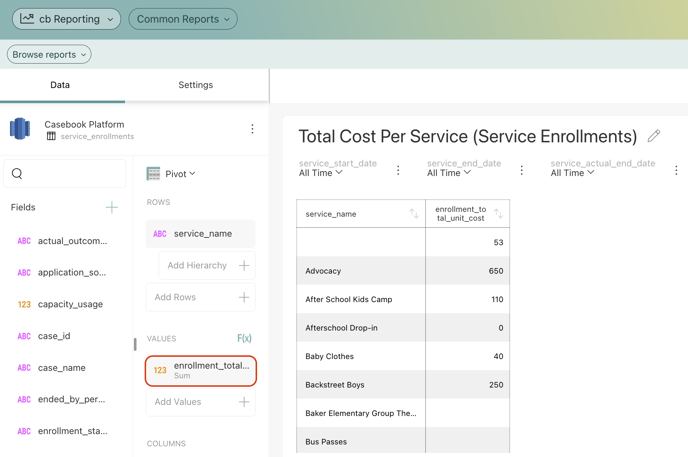Image resolution: width=688 pixels, height=457 pixels.
Task: Click the F(x) formula icon in Values
Action: click(x=244, y=339)
